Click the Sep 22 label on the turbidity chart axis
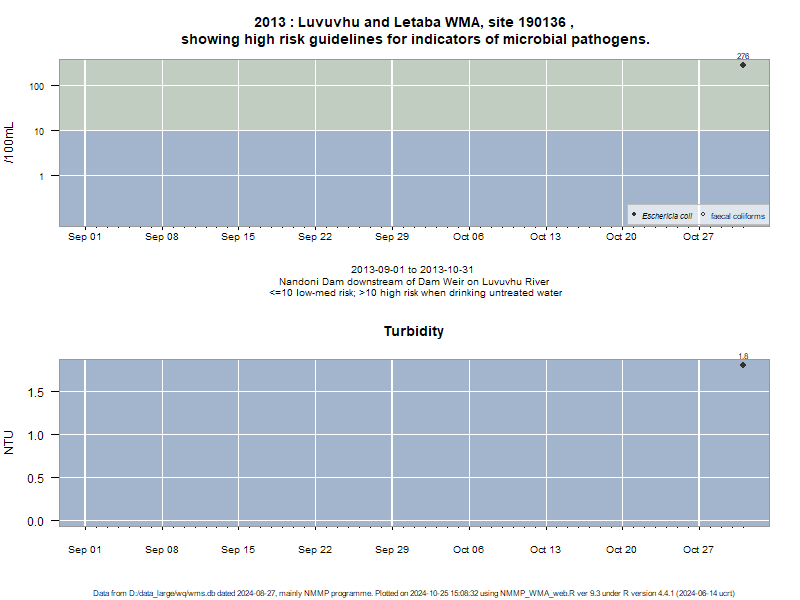The height and width of the screenshot is (600, 800). coord(315,549)
